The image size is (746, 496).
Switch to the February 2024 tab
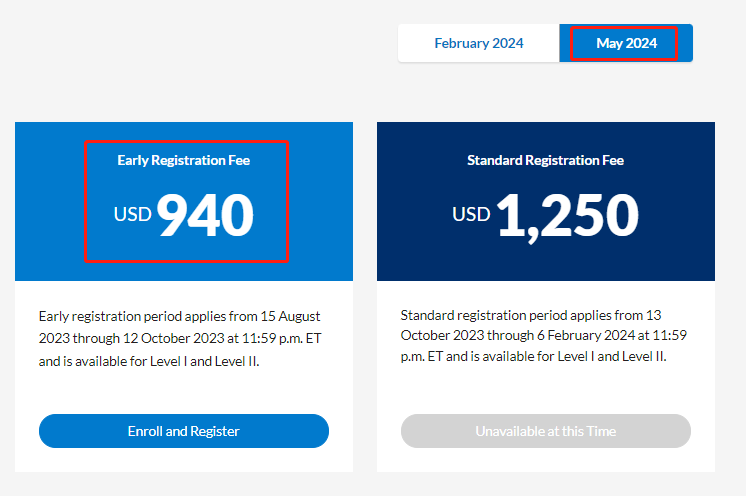pos(479,43)
